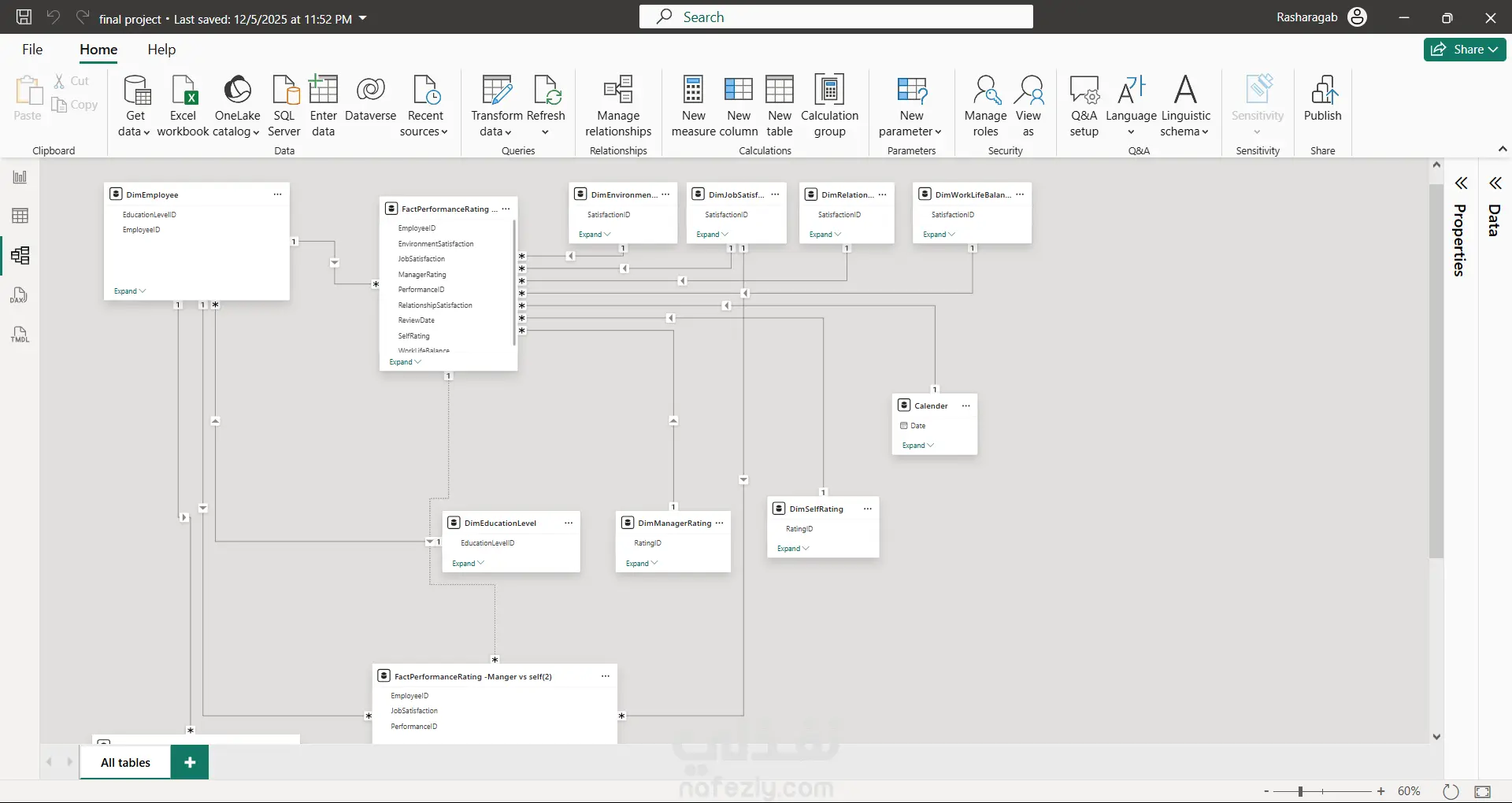Viewport: 1512px width, 803px height.
Task: Expand the Properties pane
Action: (1461, 183)
